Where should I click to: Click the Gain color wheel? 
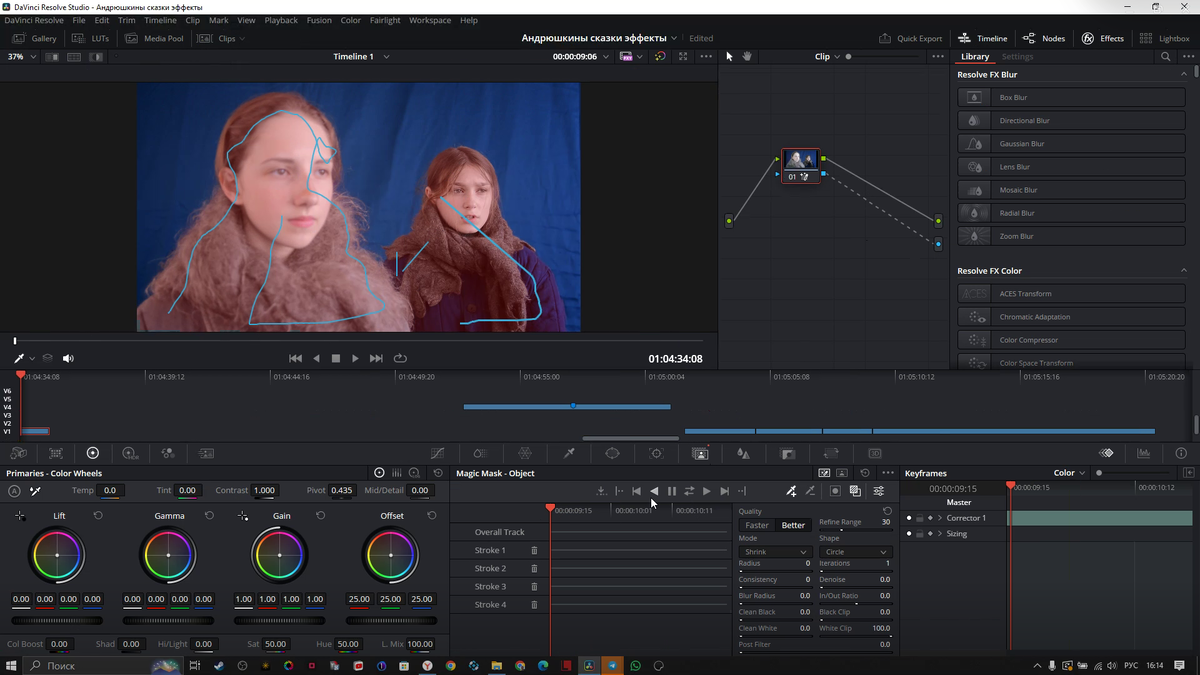pos(280,554)
